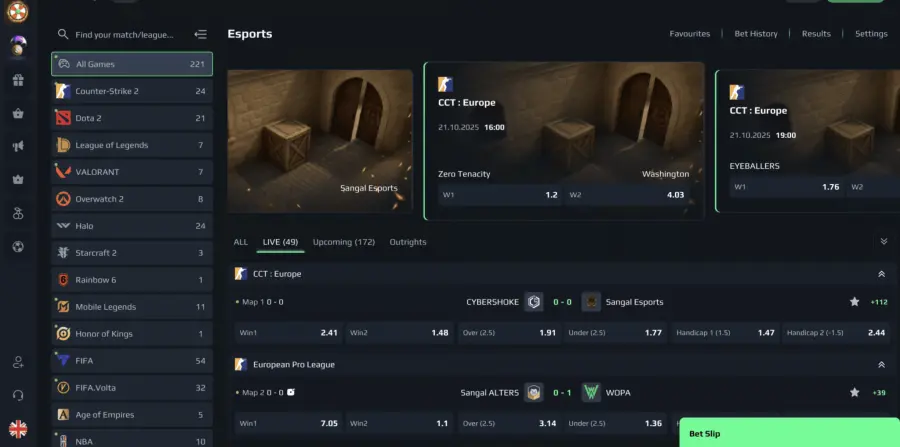Image resolution: width=900 pixels, height=447 pixels.
Task: Open the Bet History link
Action: (756, 34)
